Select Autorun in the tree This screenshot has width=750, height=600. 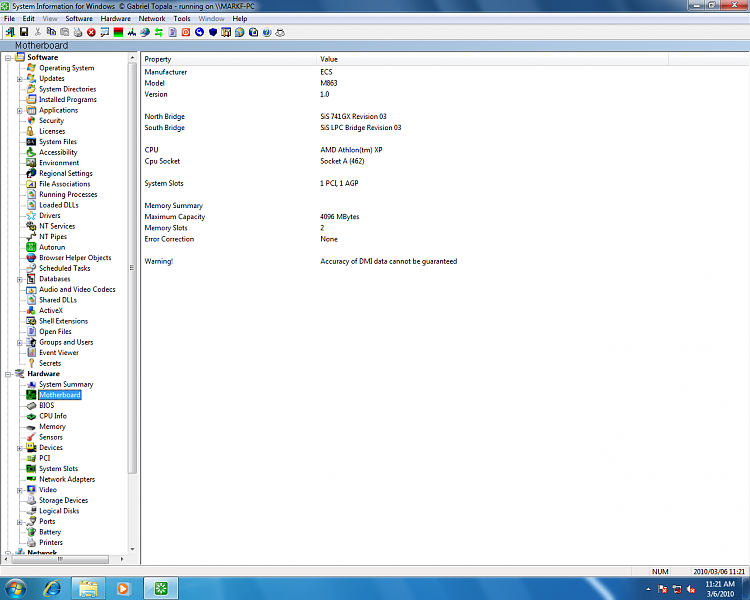[x=52, y=247]
